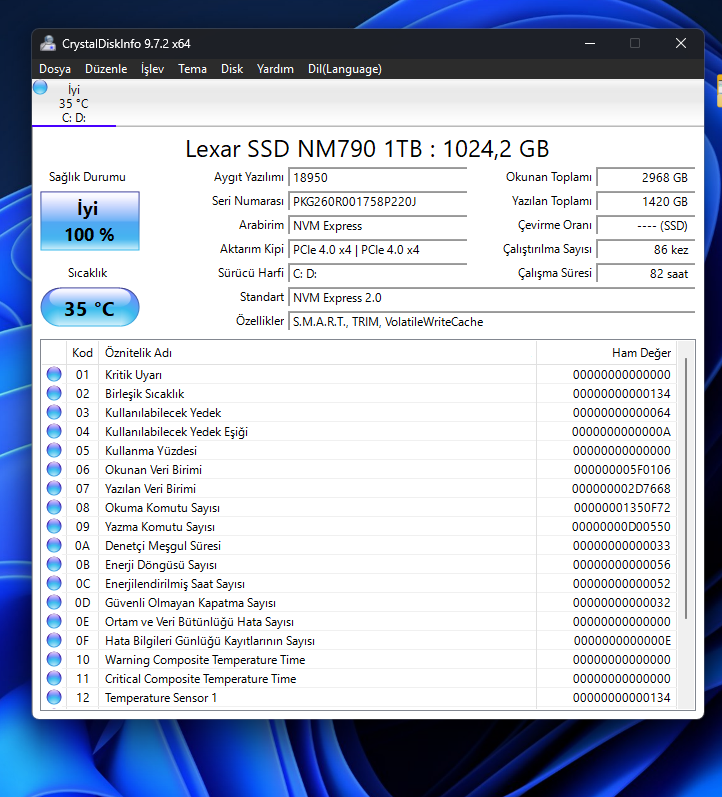Screen dimensions: 722x797
Task: Open the Tema menu
Action: pyautogui.click(x=192, y=69)
